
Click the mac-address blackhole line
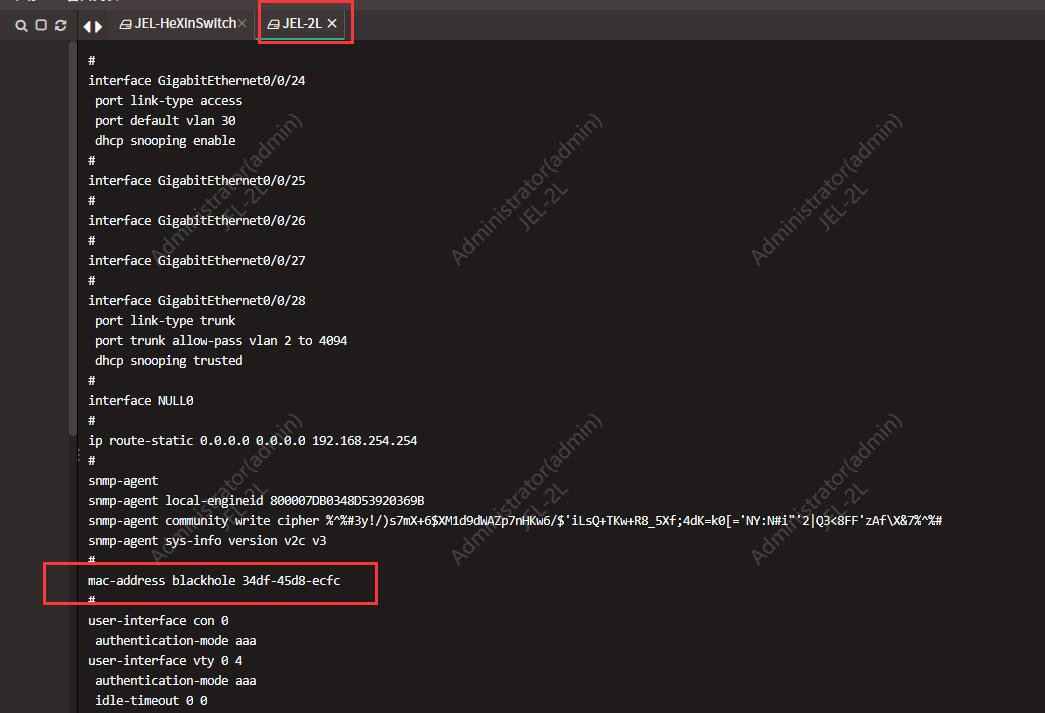[214, 580]
